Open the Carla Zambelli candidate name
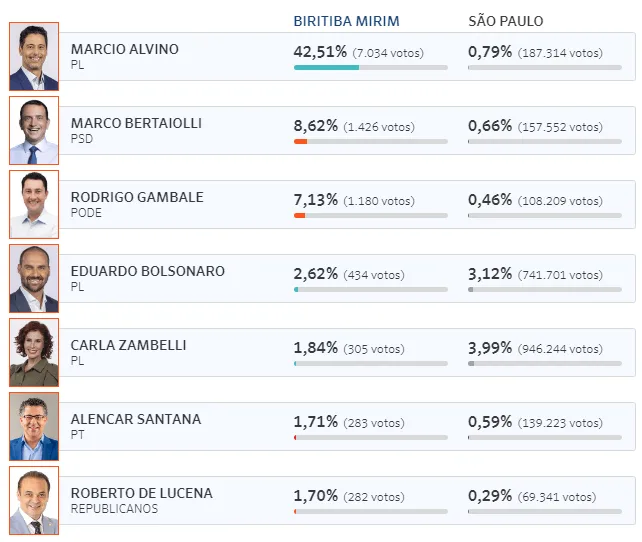 click(x=128, y=345)
